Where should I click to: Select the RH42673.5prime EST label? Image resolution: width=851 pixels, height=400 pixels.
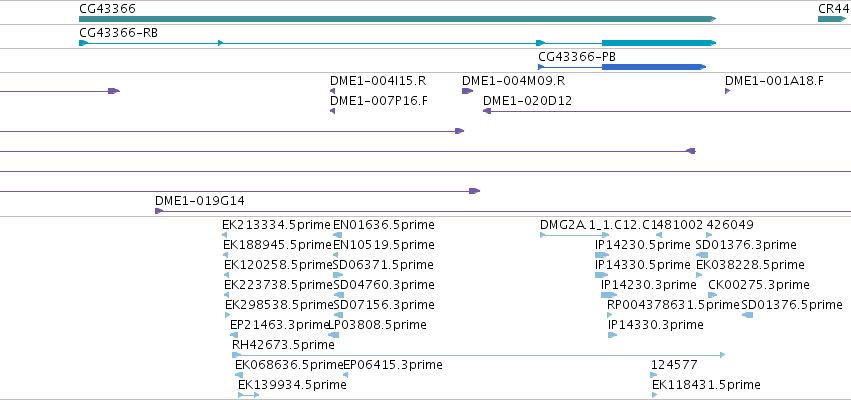click(283, 345)
